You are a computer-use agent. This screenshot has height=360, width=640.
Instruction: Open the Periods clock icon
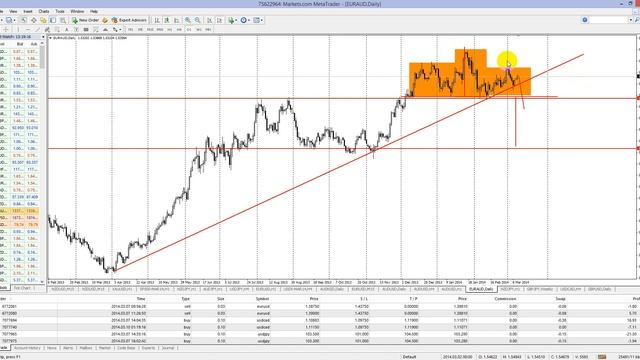point(244,20)
